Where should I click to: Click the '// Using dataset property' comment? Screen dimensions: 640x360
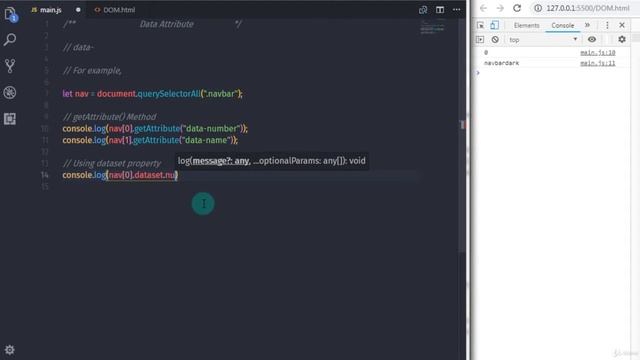tap(112, 163)
